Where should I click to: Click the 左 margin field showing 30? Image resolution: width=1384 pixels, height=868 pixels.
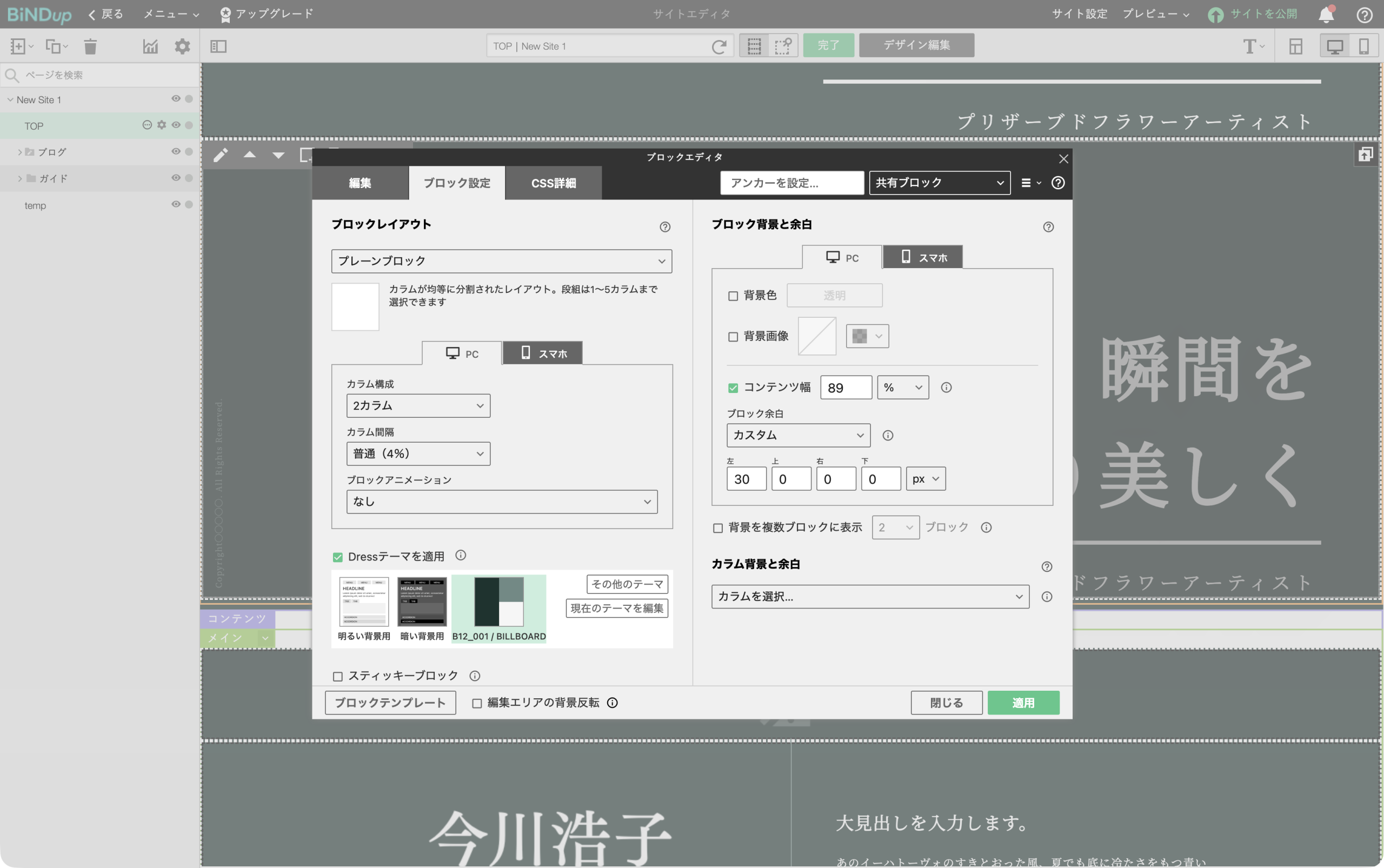(x=746, y=479)
